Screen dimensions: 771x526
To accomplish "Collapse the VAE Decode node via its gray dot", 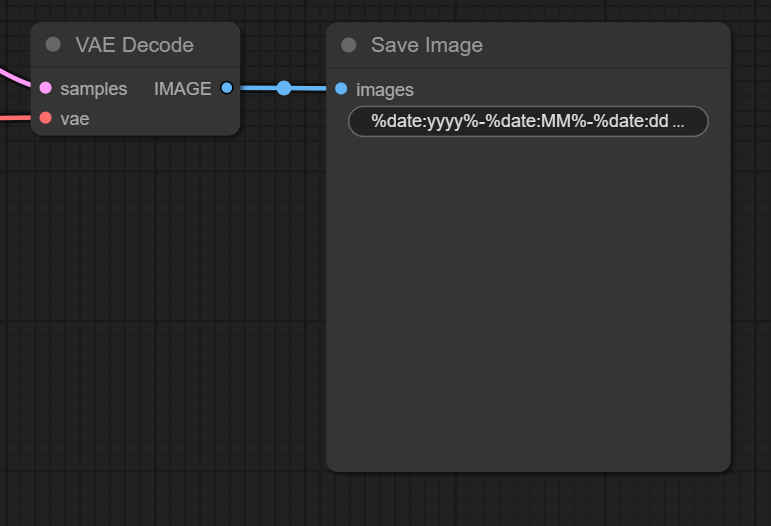I will pyautogui.click(x=53, y=45).
